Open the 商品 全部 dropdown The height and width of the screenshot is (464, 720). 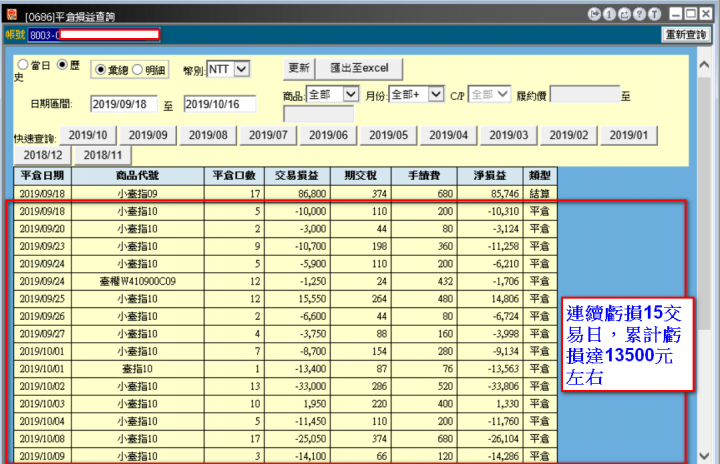coord(332,94)
